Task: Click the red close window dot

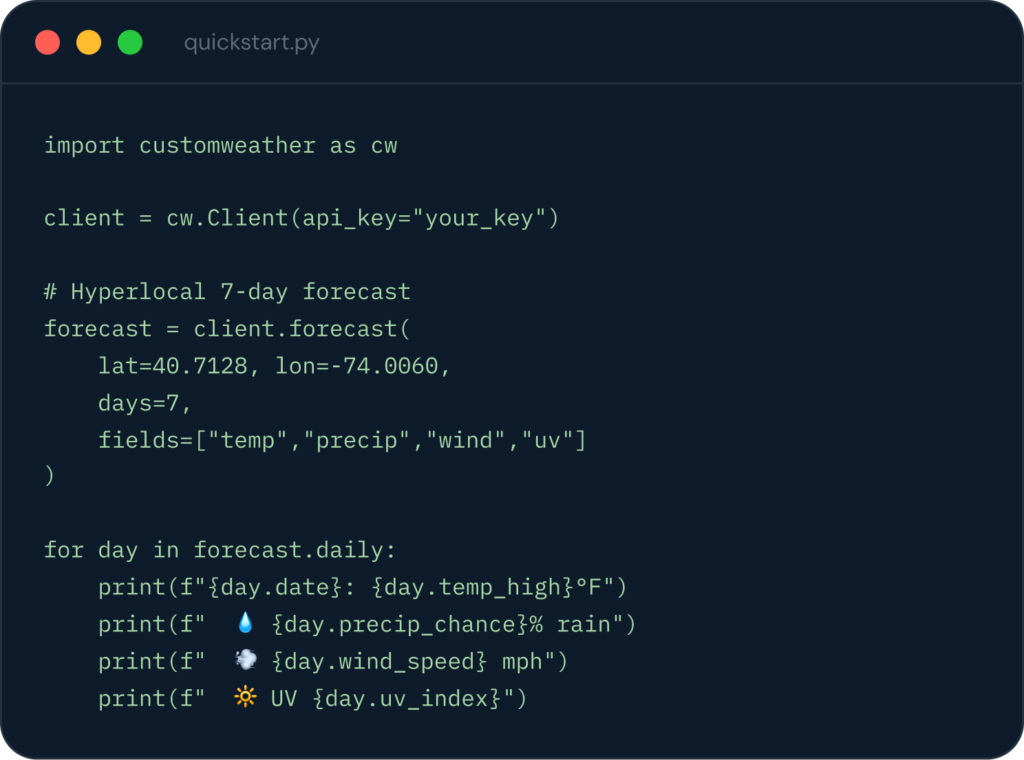Action: click(x=48, y=42)
